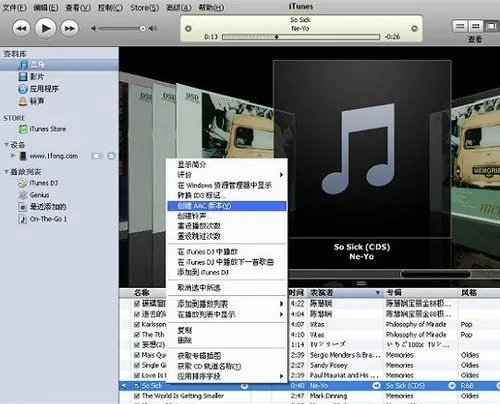
Task: Open the 帮助(H) menu
Action: [212, 7]
